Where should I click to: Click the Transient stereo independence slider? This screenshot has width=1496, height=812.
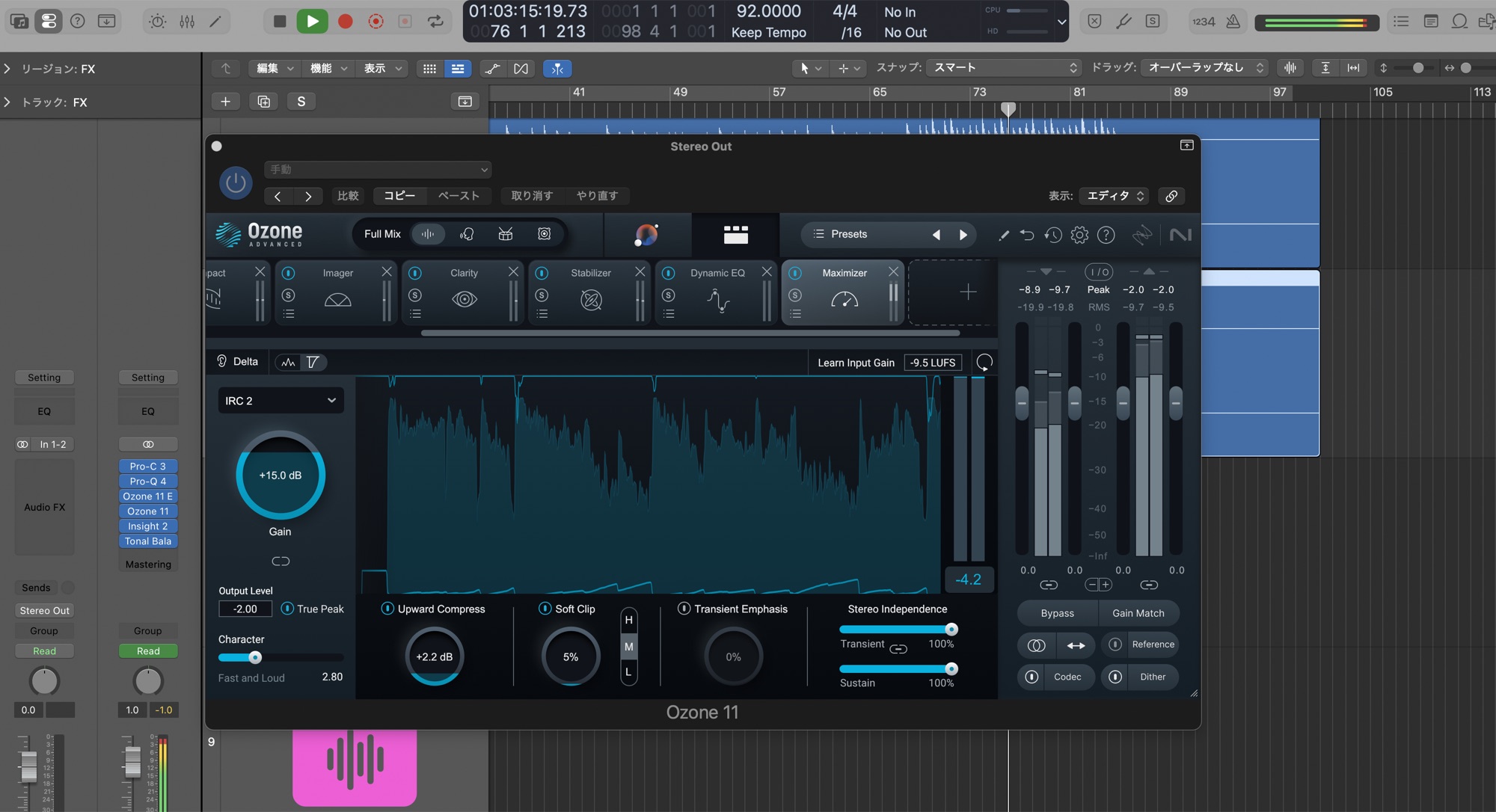click(898, 630)
